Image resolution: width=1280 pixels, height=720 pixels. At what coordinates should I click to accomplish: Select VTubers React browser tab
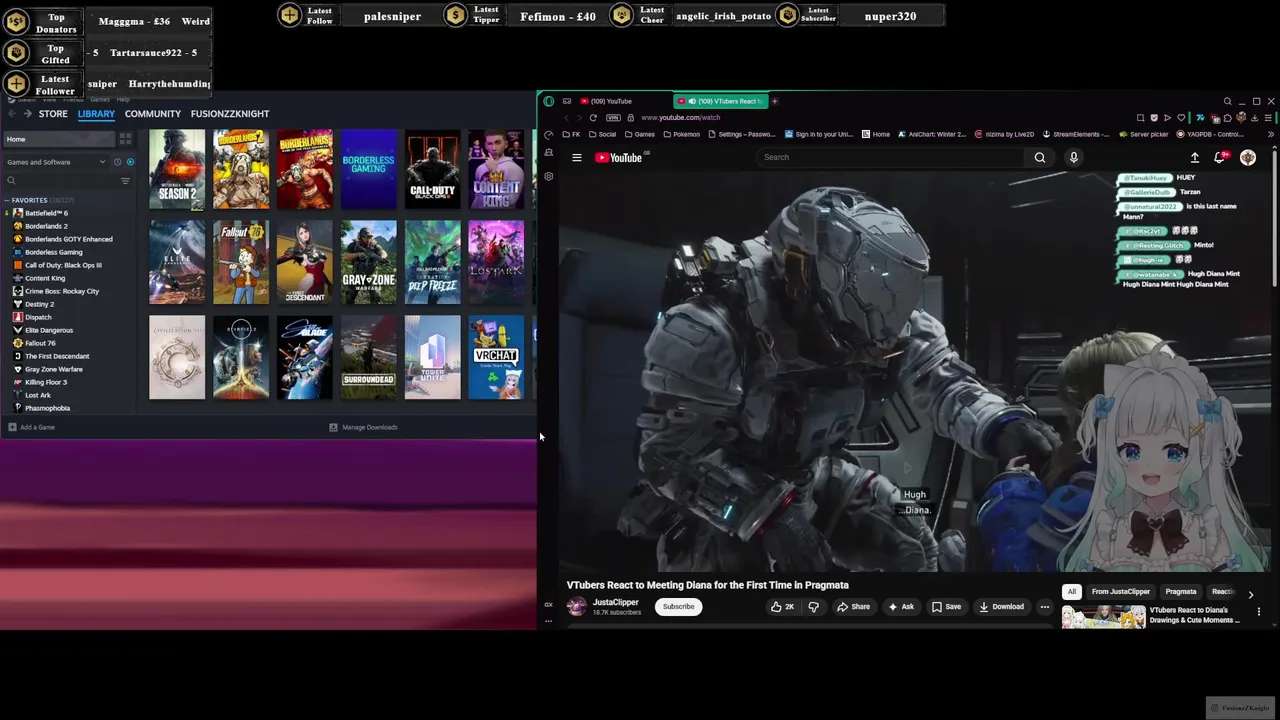coord(720,101)
